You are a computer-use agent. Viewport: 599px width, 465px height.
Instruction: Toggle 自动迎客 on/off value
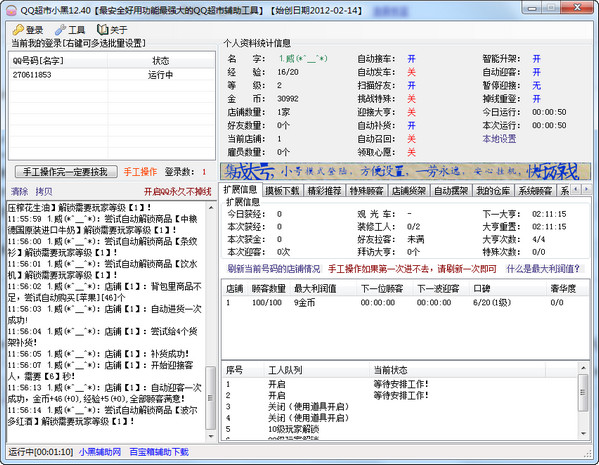point(536,72)
